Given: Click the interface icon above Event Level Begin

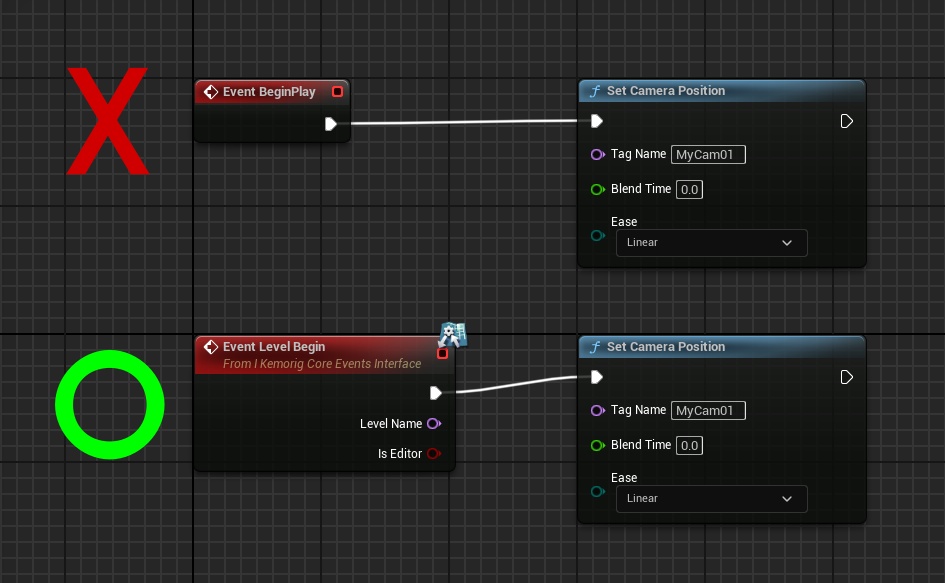Looking at the screenshot, I should click(x=452, y=333).
